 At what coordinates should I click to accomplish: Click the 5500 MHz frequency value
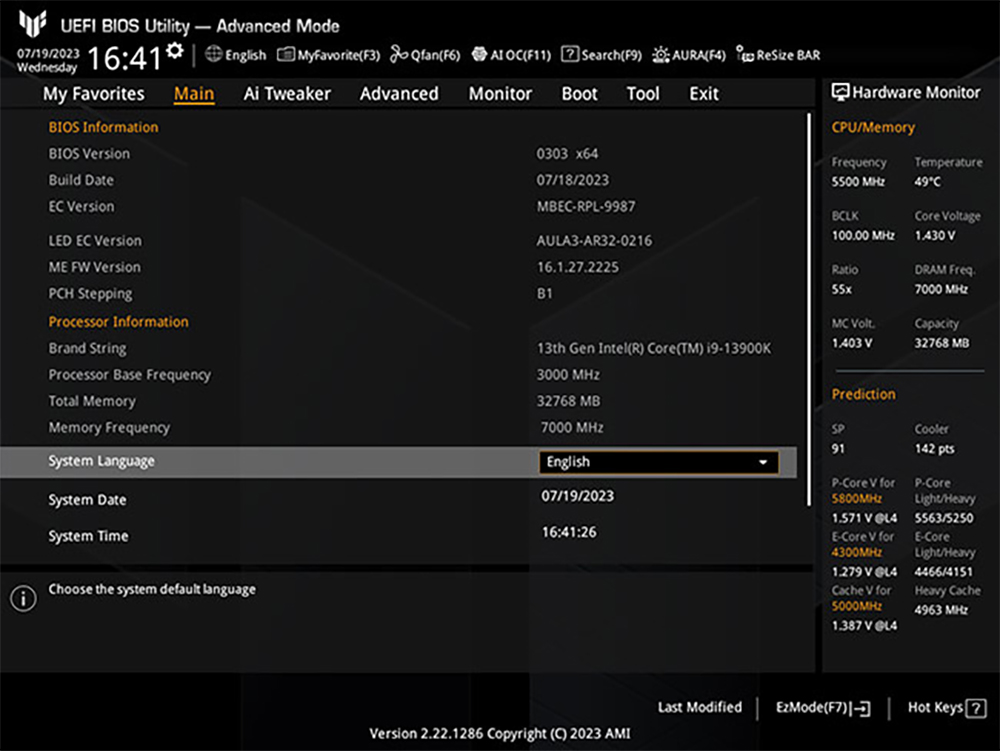pyautogui.click(x=858, y=182)
